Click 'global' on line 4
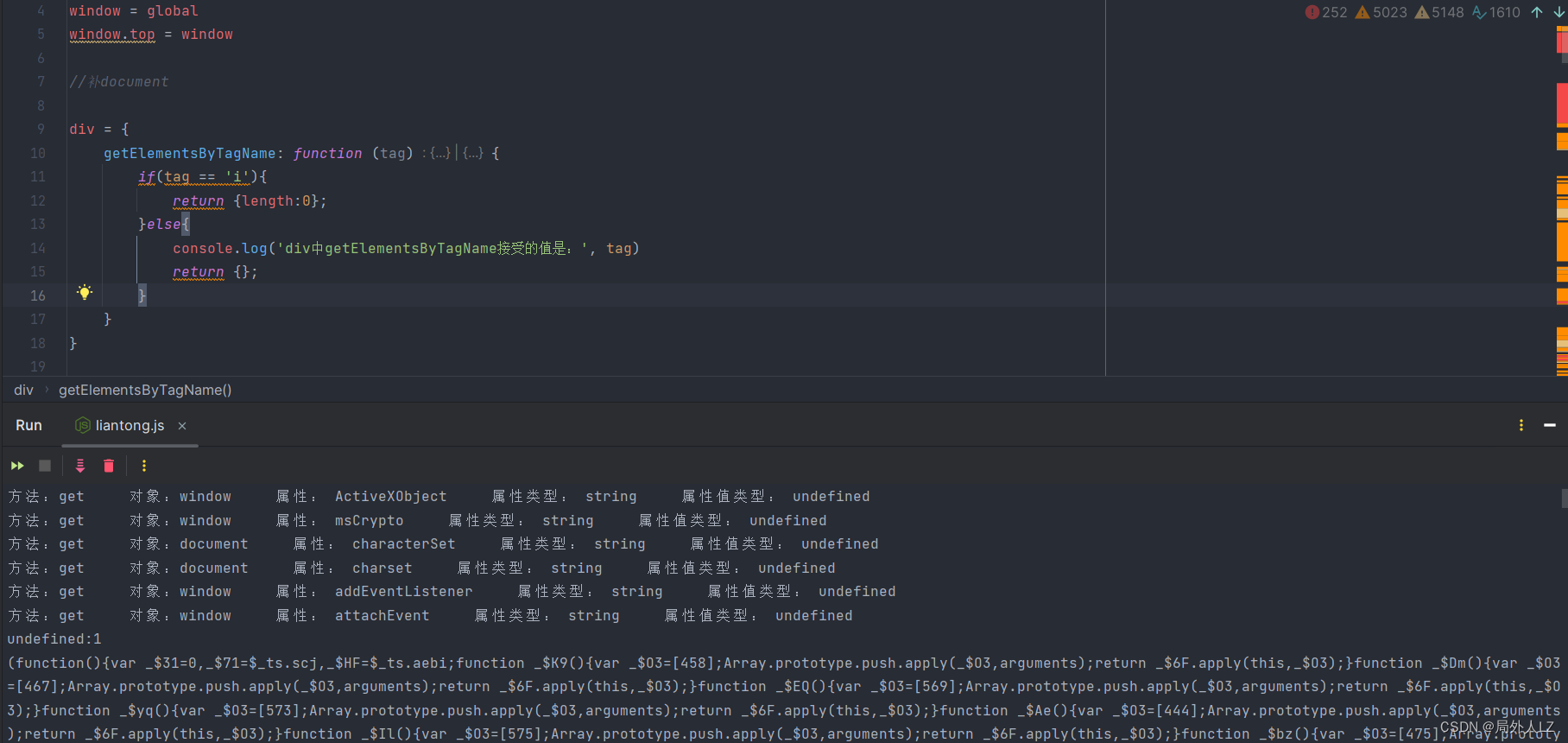This screenshot has width=1568, height=743. click(x=173, y=10)
